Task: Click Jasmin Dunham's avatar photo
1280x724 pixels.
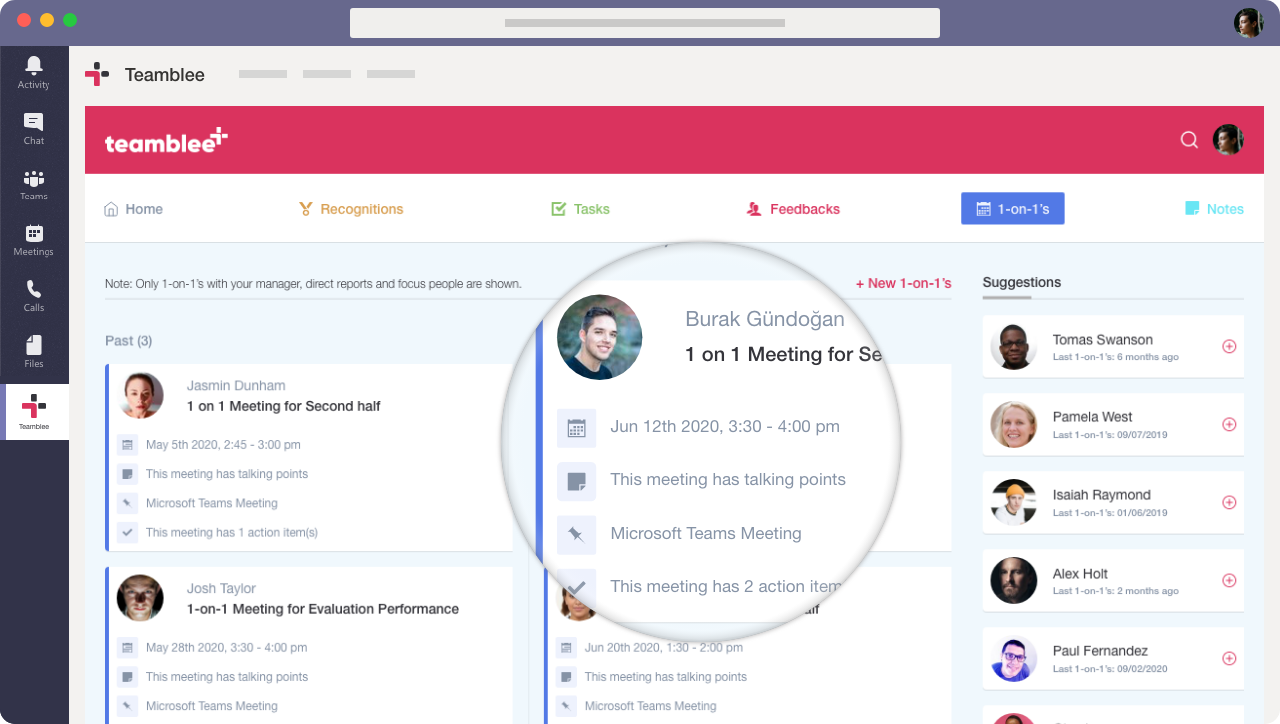Action: [140, 395]
